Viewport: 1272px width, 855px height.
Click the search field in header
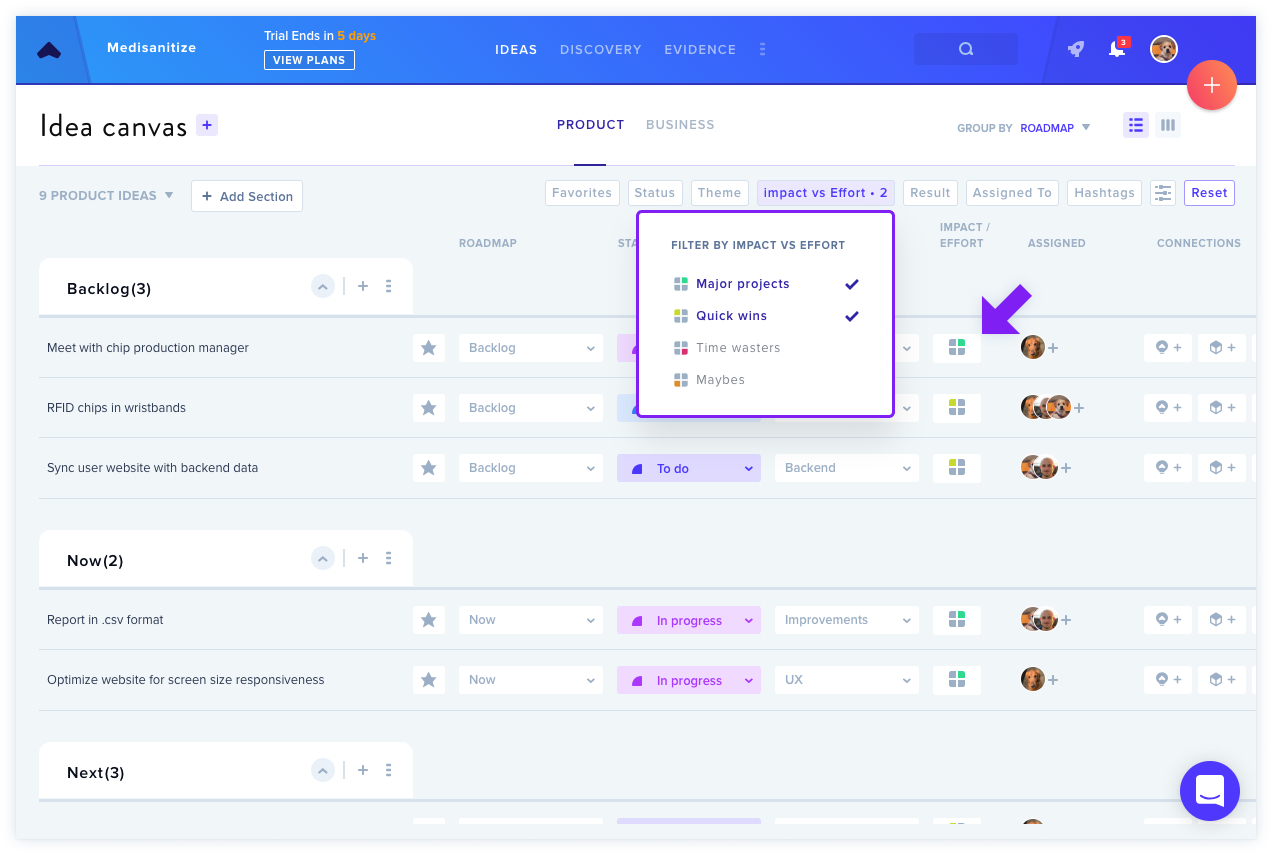click(x=966, y=49)
